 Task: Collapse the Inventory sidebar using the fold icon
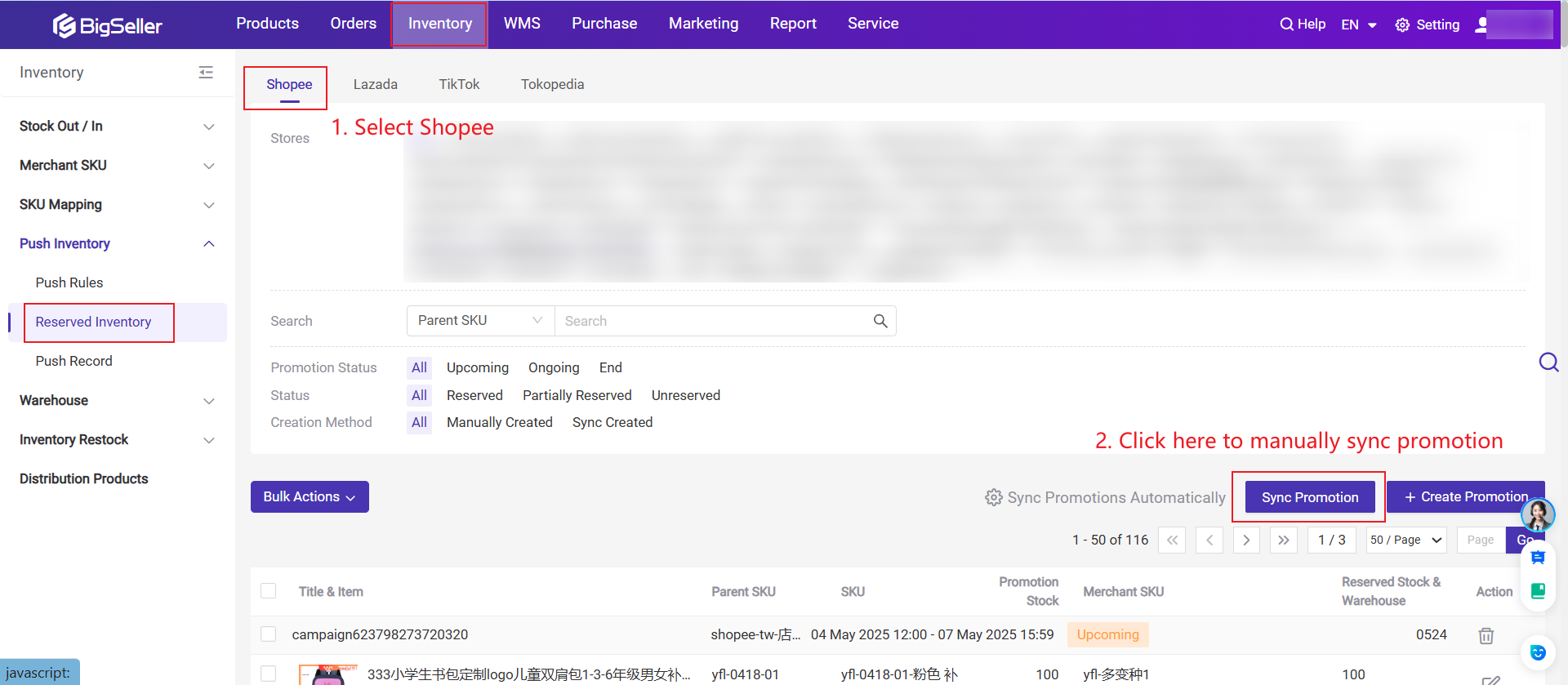206,72
